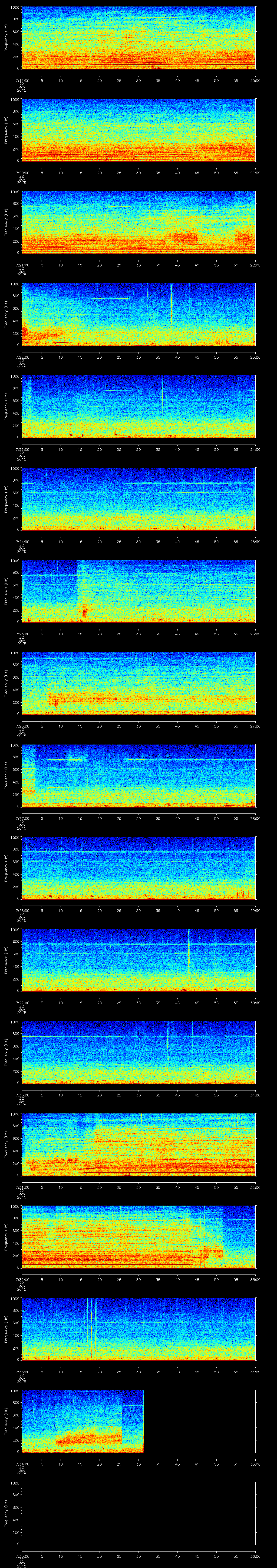Click the 7:30:00 time axis label

(22, 1095)
